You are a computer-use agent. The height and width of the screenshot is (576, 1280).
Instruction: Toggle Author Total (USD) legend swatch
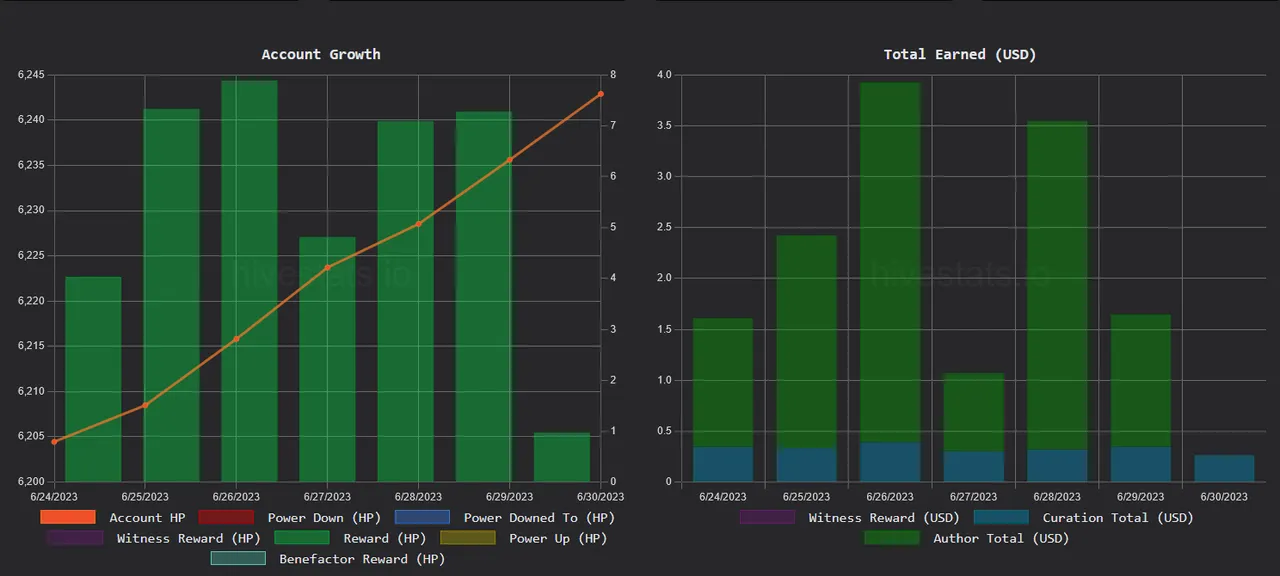[892, 538]
